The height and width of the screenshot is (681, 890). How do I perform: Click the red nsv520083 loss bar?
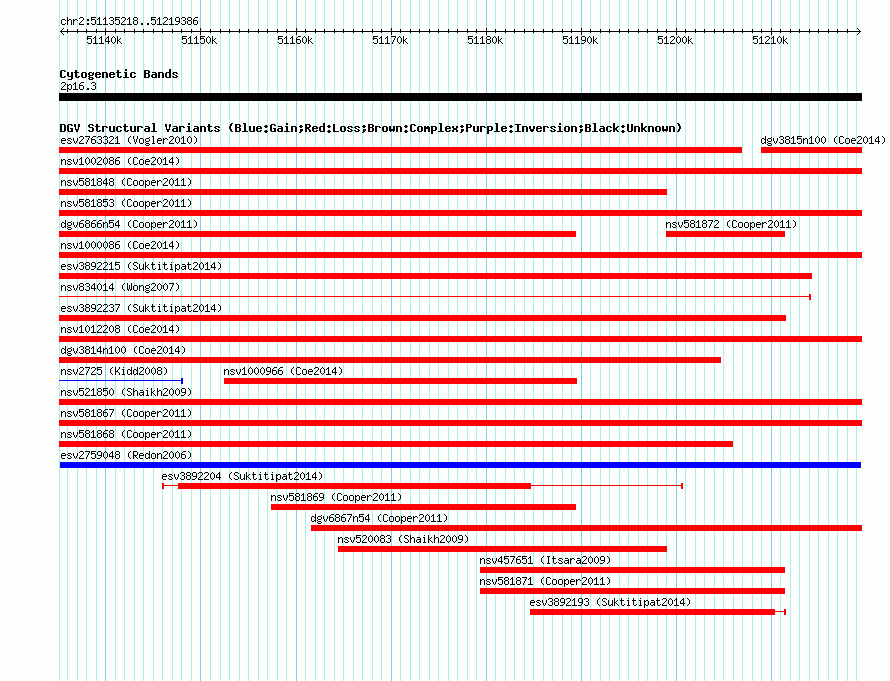pos(502,549)
